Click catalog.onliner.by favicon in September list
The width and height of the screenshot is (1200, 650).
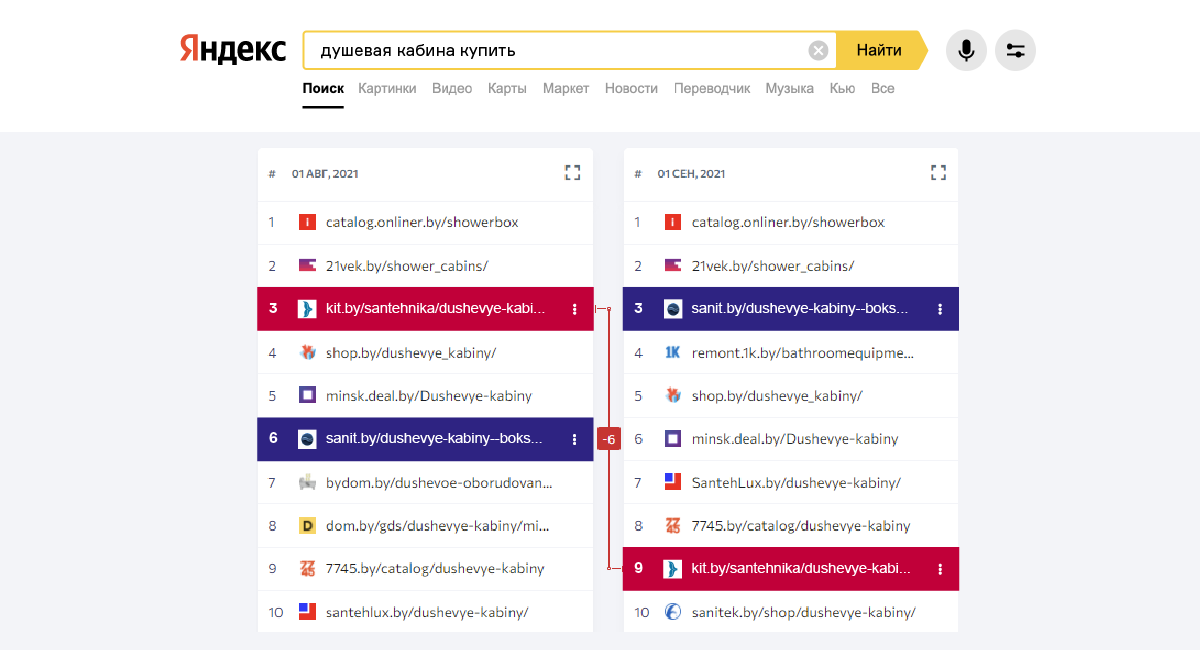(673, 222)
